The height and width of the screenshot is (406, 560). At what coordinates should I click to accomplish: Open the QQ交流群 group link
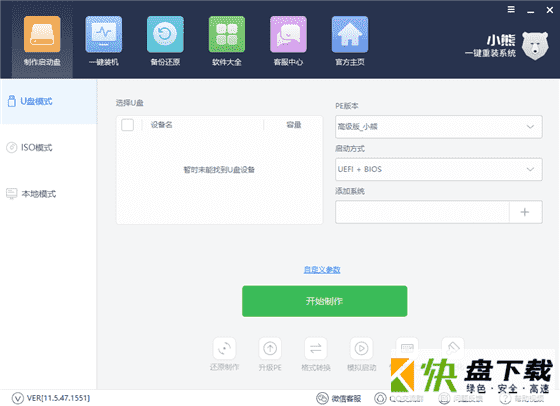click(x=399, y=399)
